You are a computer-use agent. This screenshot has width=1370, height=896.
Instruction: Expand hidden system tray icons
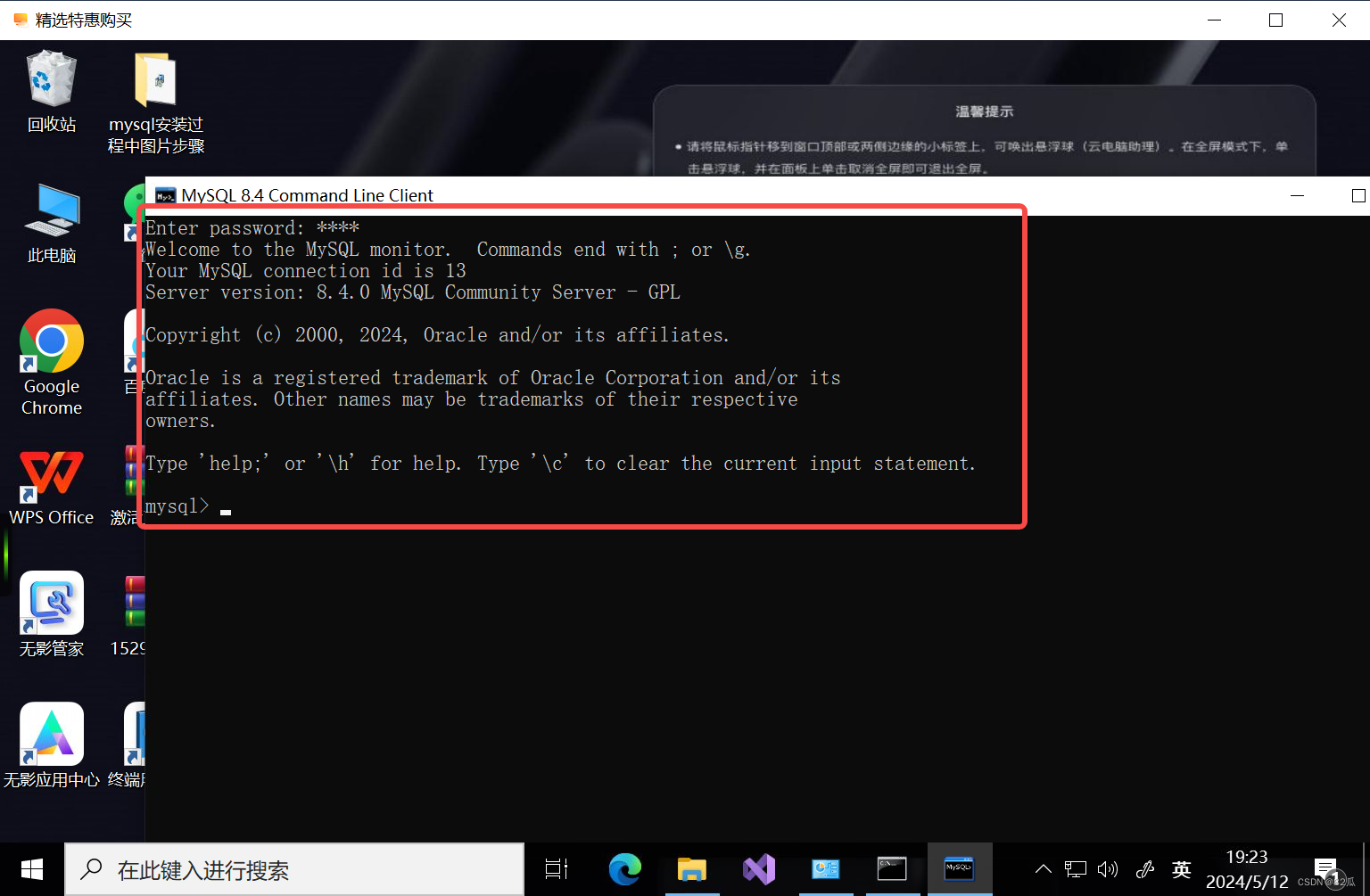pyautogui.click(x=1043, y=869)
